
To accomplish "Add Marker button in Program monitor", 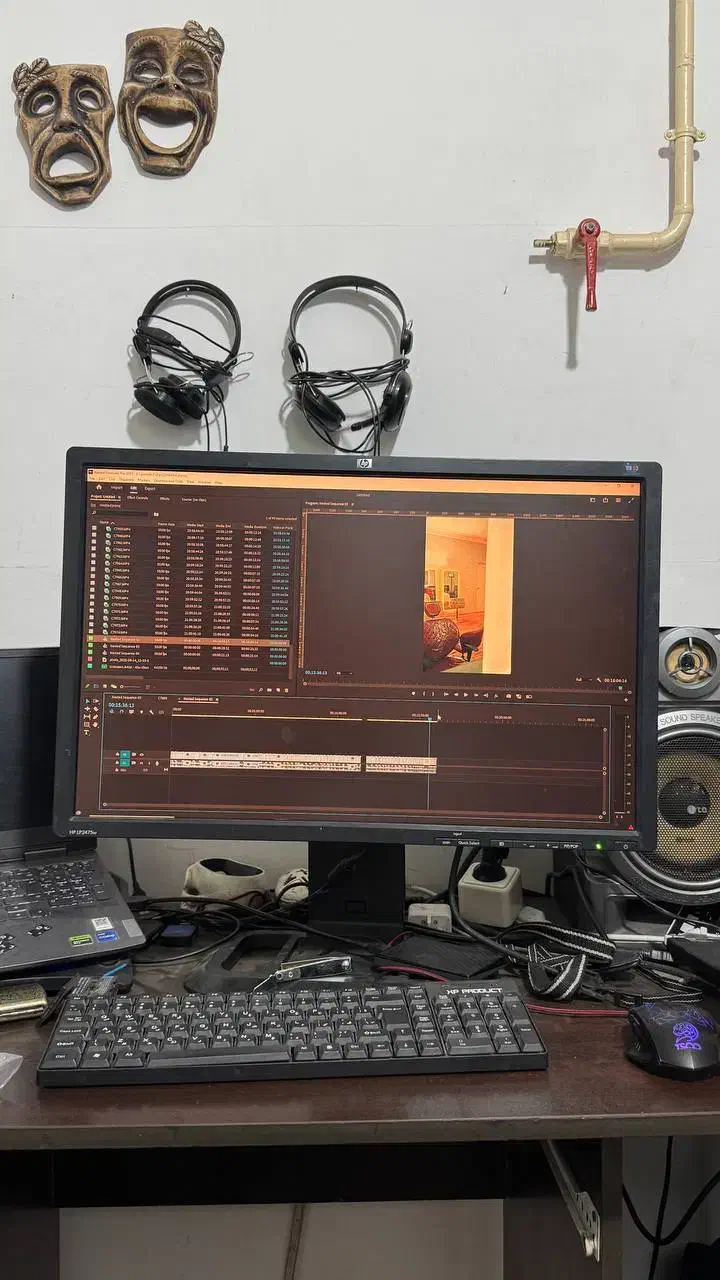I will [x=414, y=694].
